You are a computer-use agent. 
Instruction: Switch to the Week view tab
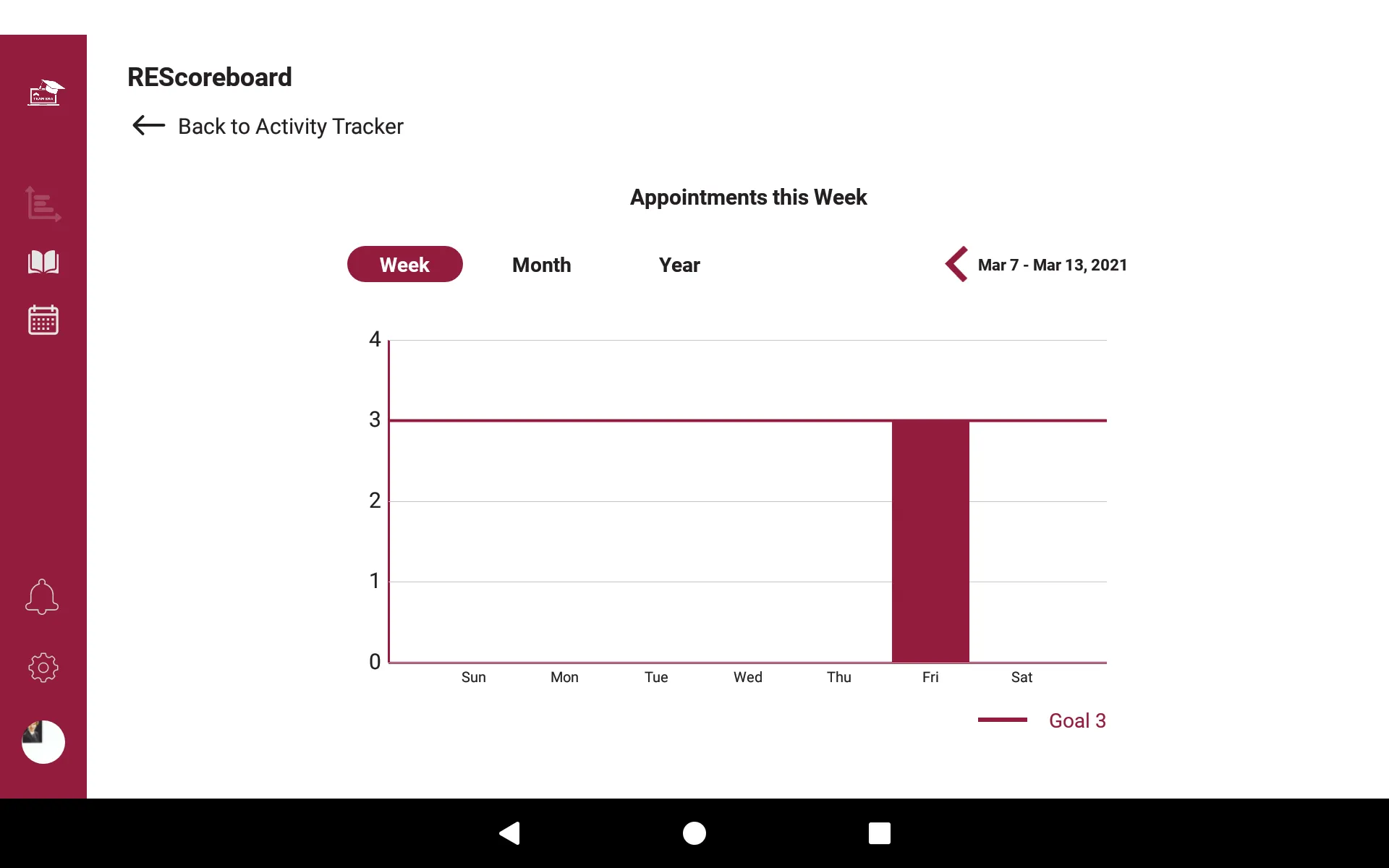tap(404, 264)
